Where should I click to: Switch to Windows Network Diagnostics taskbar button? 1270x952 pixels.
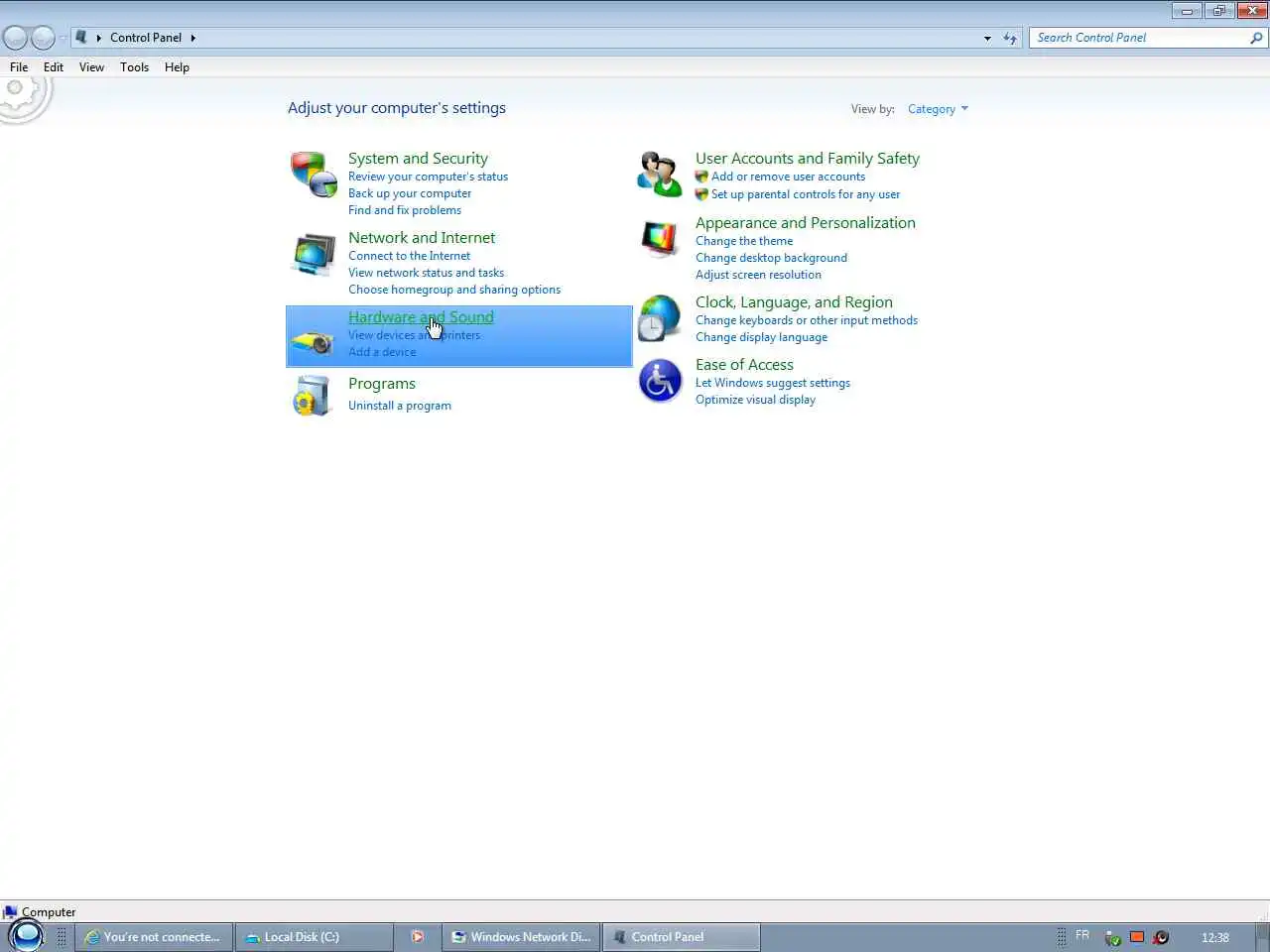(x=521, y=936)
